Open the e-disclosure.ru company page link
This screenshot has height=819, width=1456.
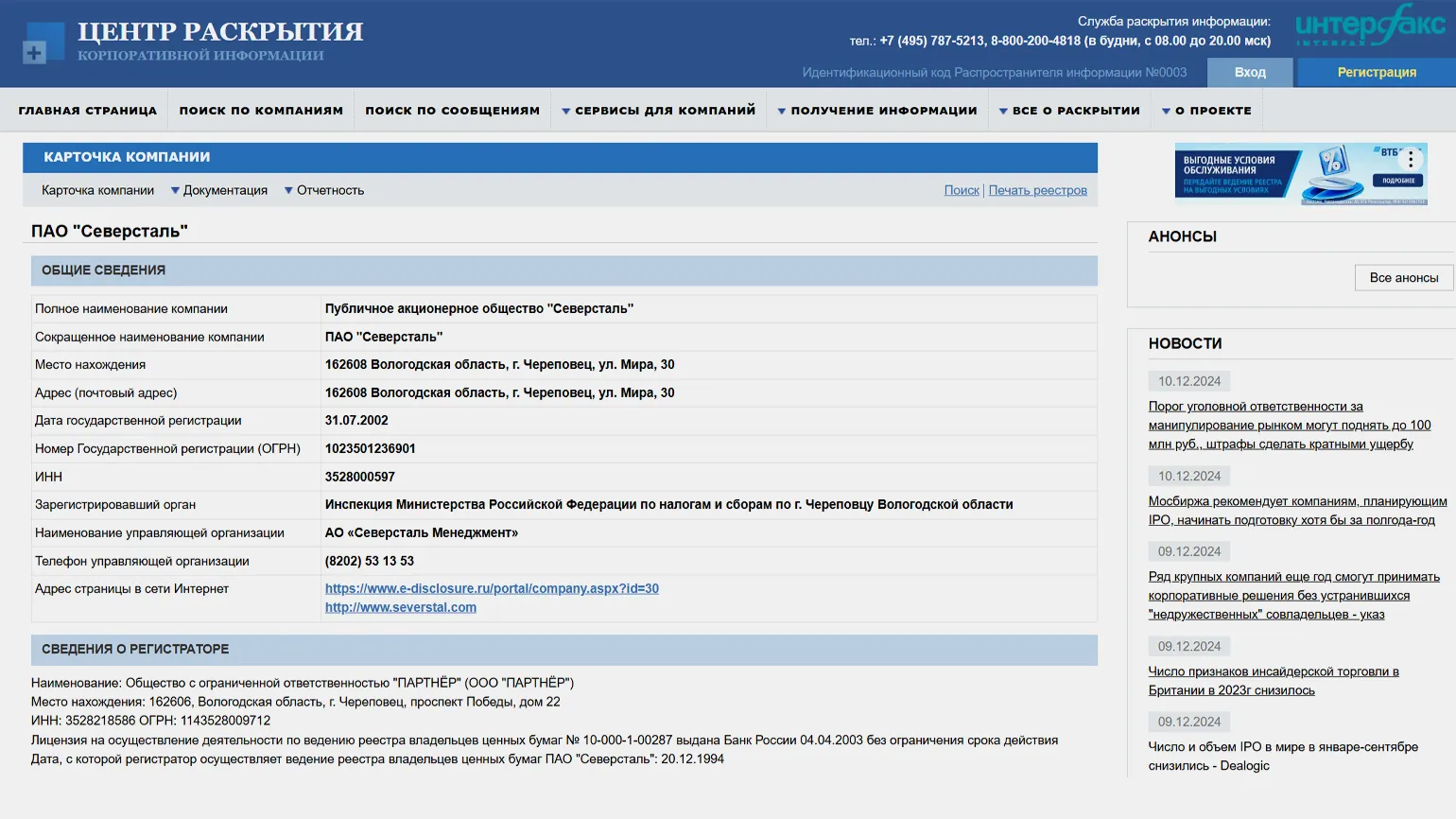point(492,588)
